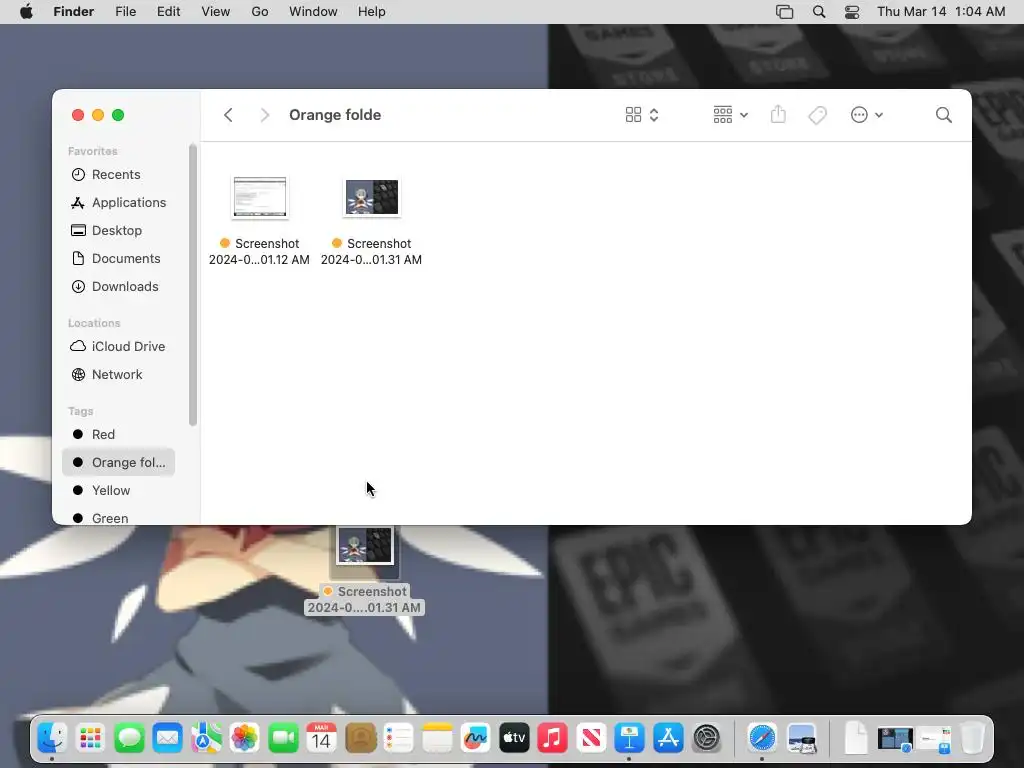Open Downloads in the sidebar
This screenshot has width=1024, height=768.
[118, 287]
